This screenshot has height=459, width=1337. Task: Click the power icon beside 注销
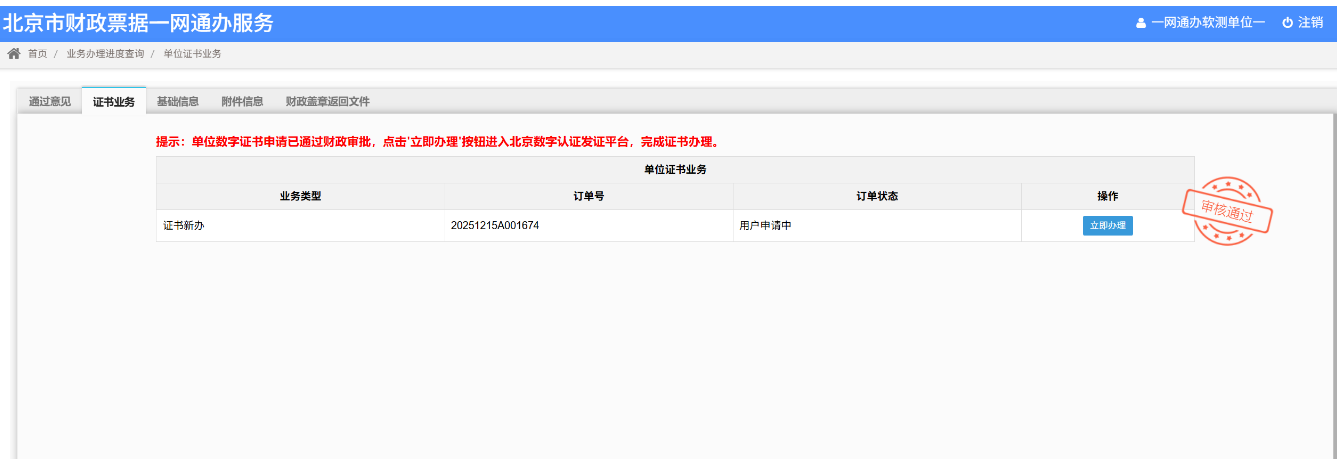tap(1287, 23)
